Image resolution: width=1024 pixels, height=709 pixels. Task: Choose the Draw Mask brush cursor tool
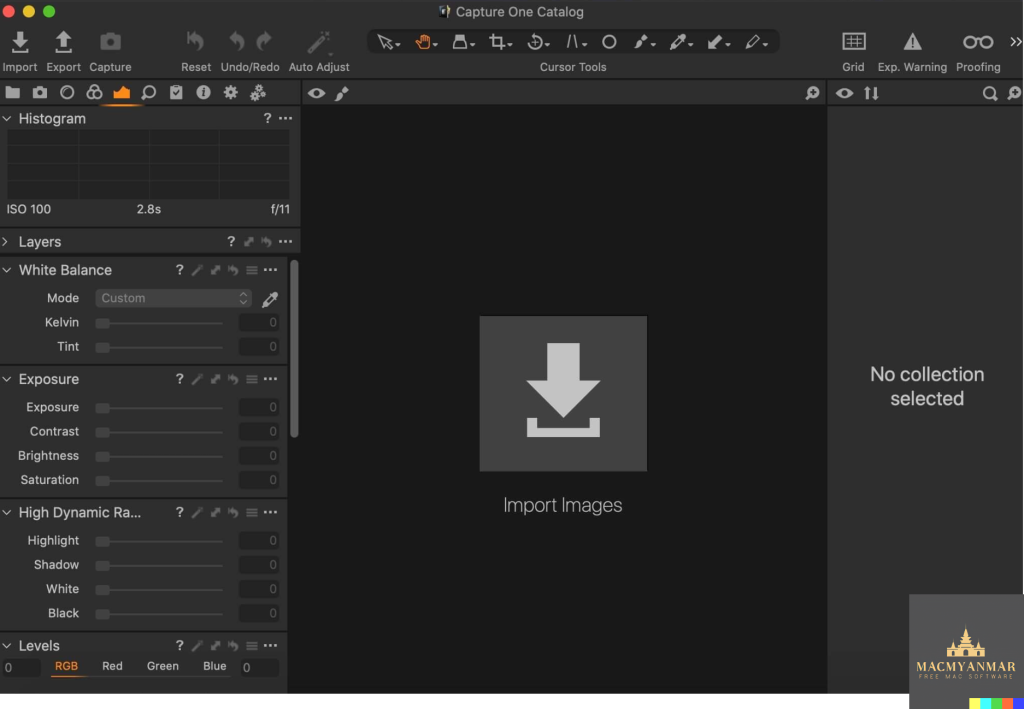pyautogui.click(x=644, y=42)
